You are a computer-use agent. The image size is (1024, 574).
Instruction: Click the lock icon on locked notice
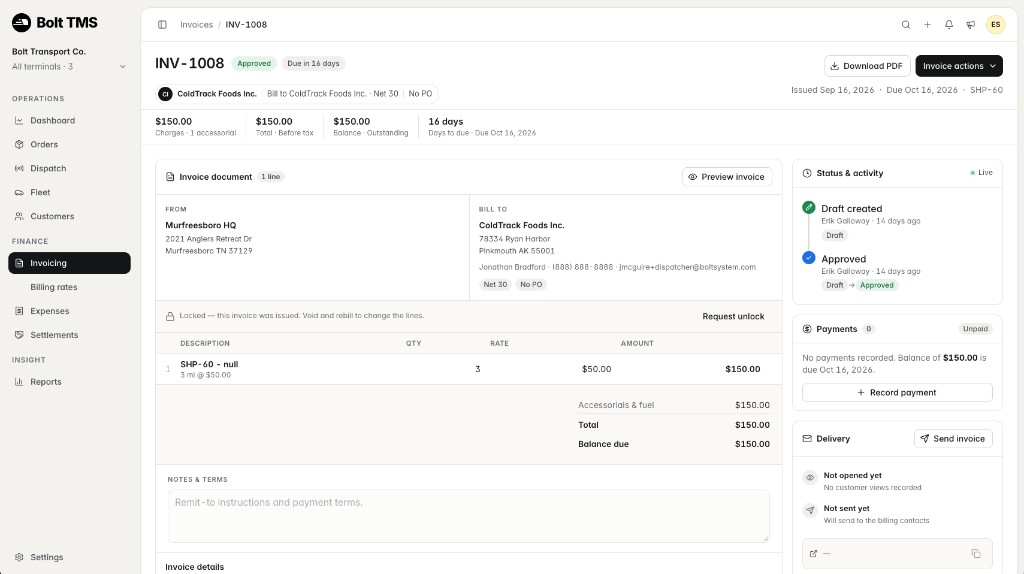tap(170, 316)
